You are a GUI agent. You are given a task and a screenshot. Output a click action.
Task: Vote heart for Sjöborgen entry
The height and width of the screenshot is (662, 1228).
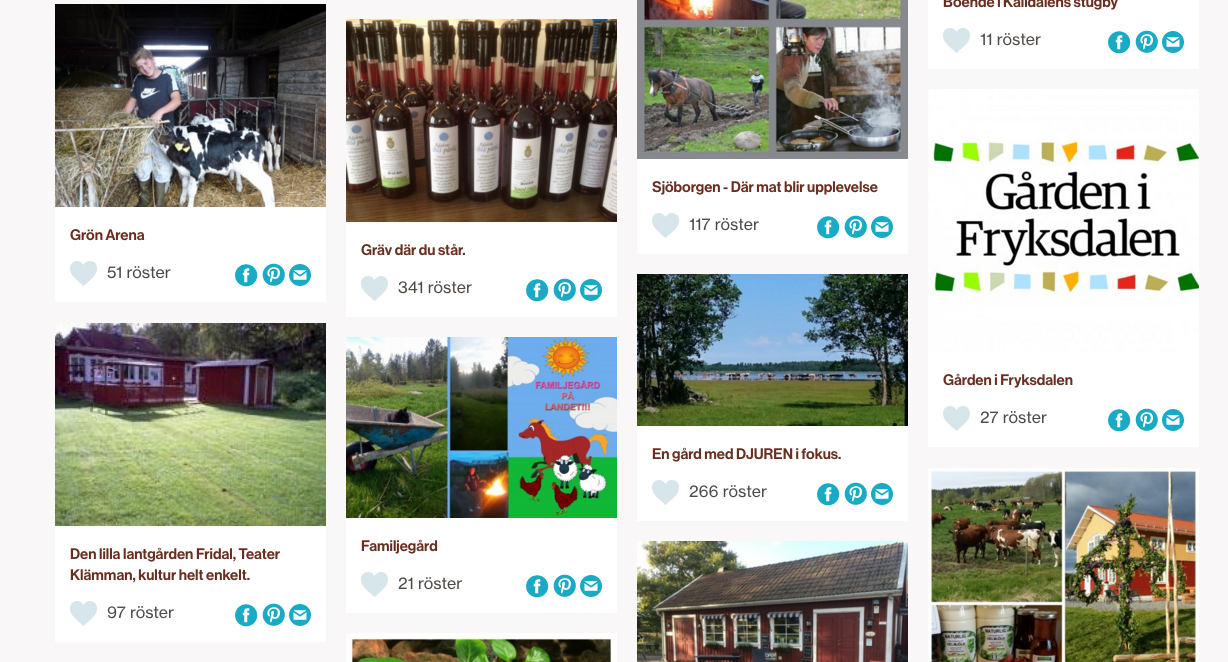point(666,225)
